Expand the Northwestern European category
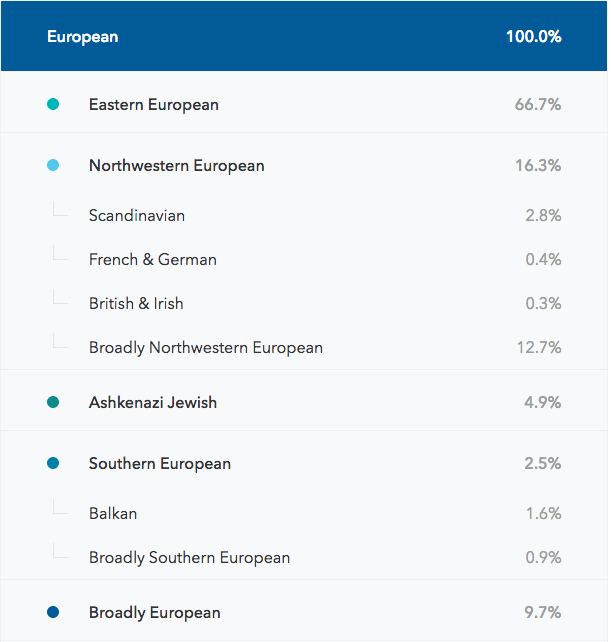 pos(304,165)
